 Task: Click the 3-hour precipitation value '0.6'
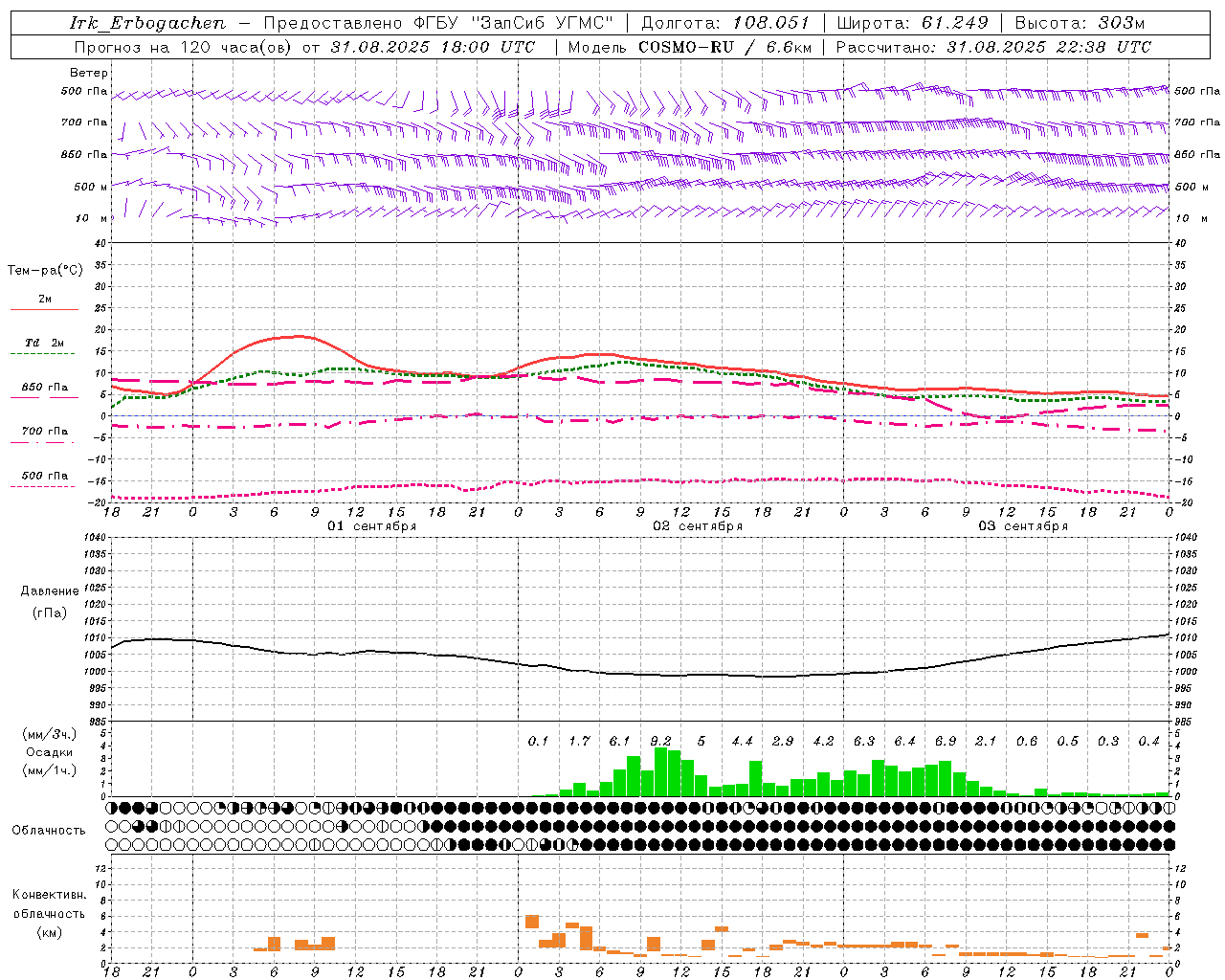[1027, 741]
